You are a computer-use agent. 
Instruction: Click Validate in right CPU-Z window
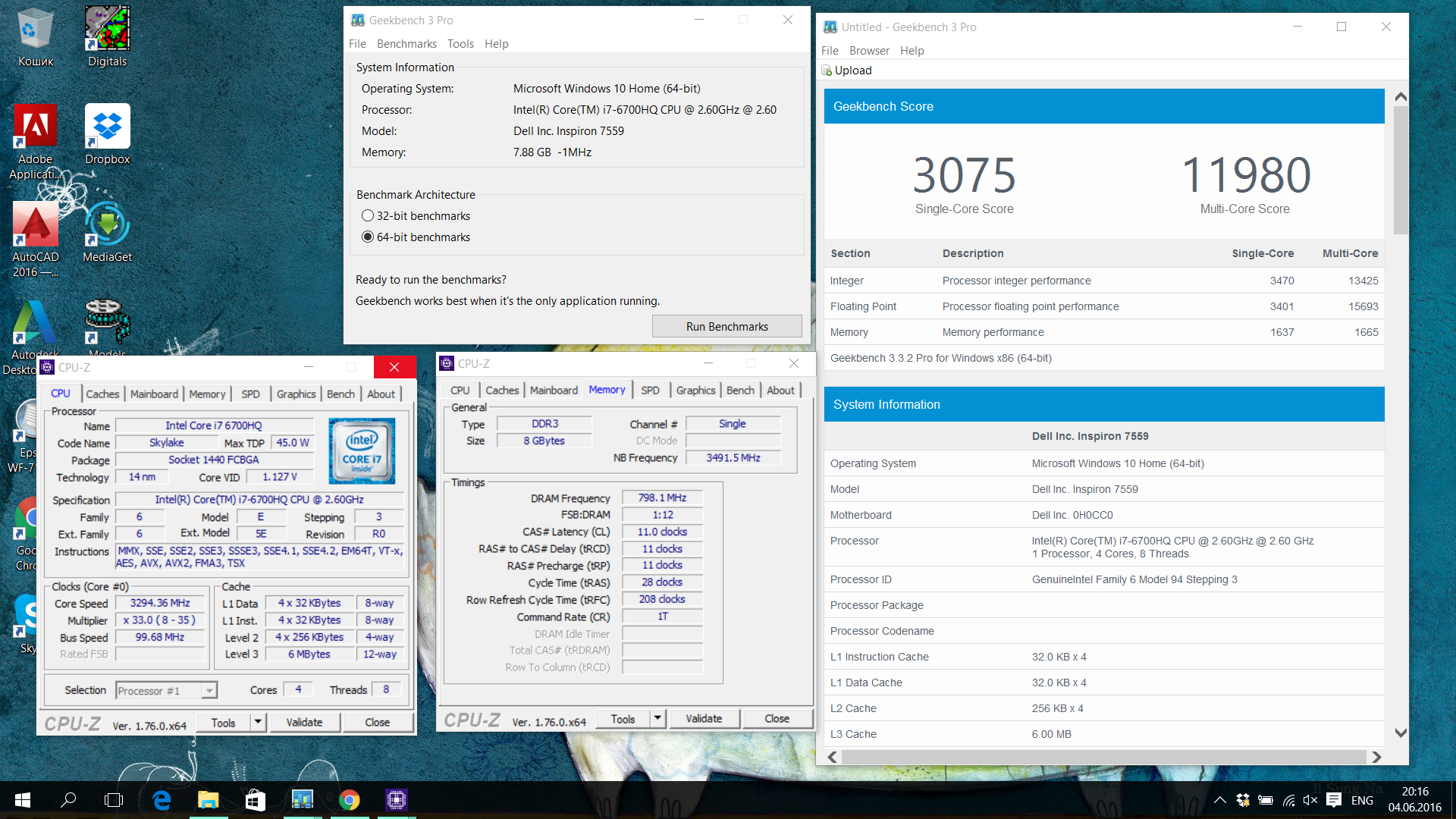point(704,719)
